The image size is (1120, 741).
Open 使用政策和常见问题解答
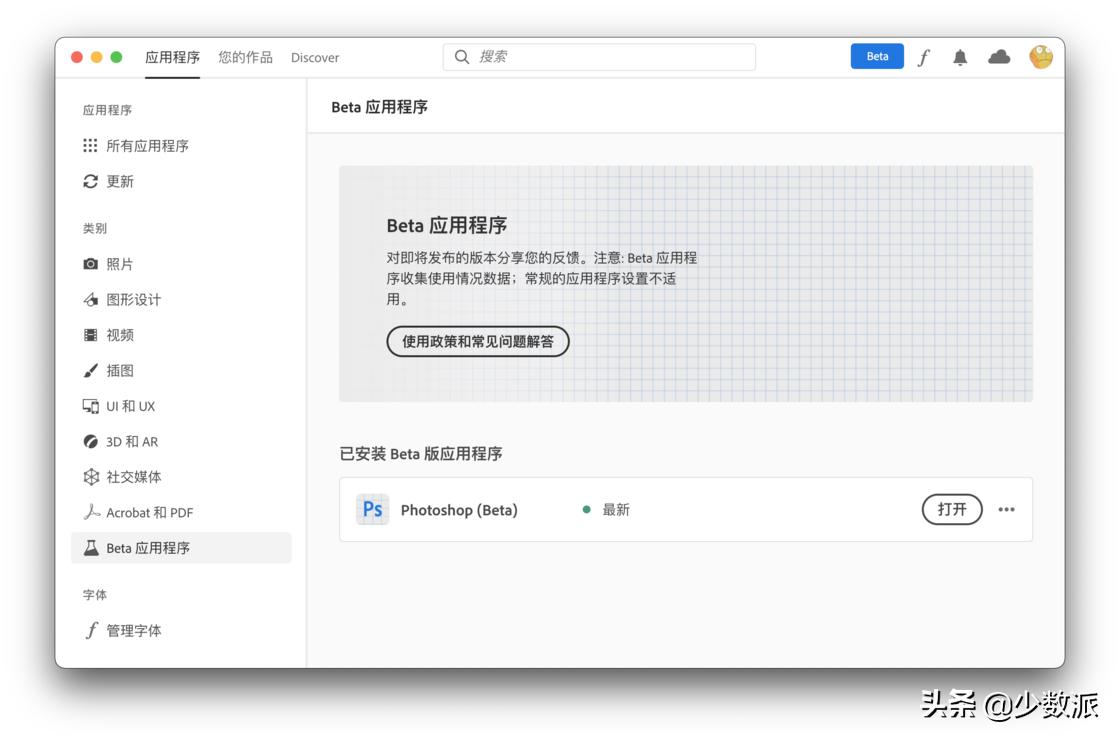(x=477, y=341)
